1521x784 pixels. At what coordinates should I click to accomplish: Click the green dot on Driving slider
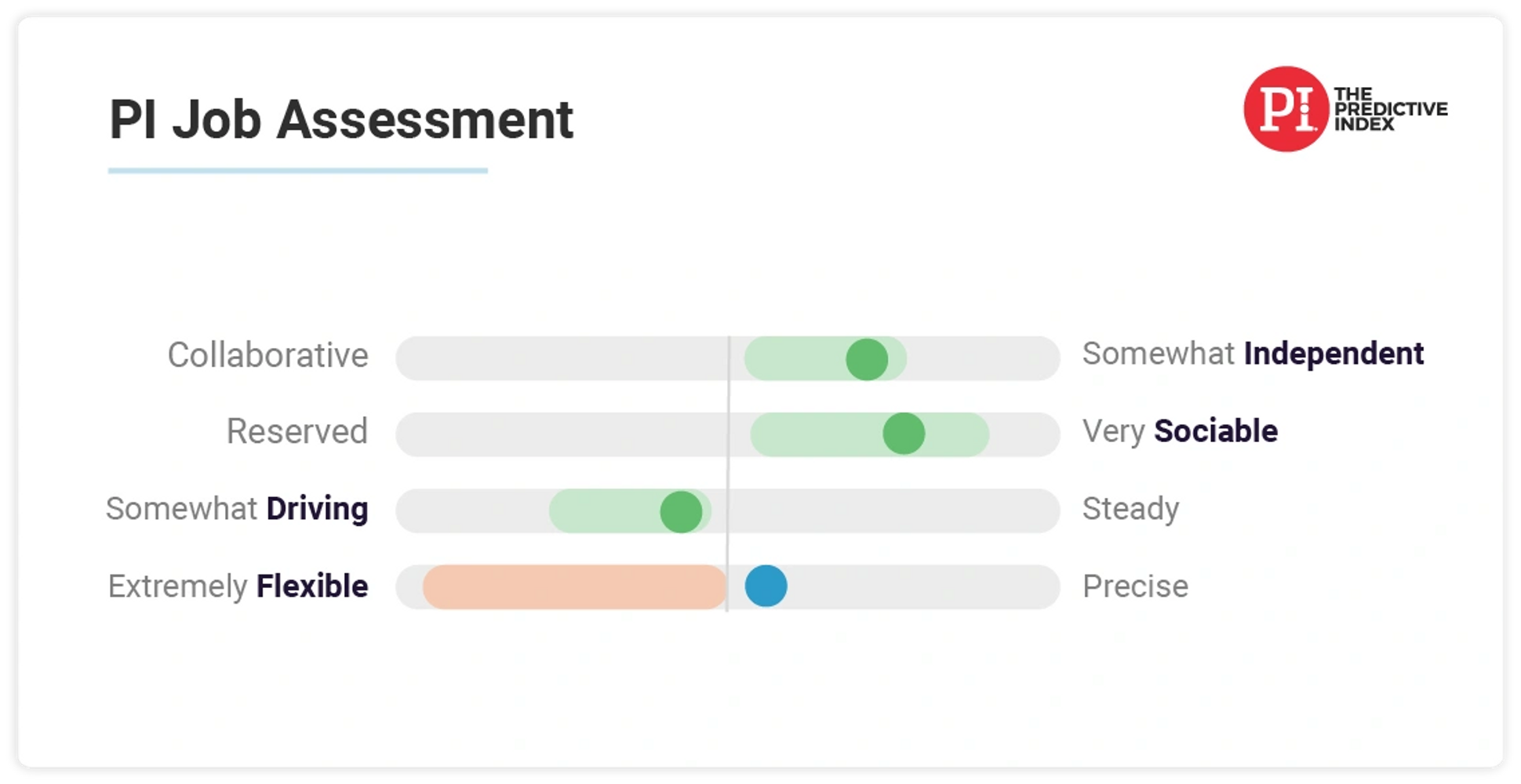tap(681, 512)
